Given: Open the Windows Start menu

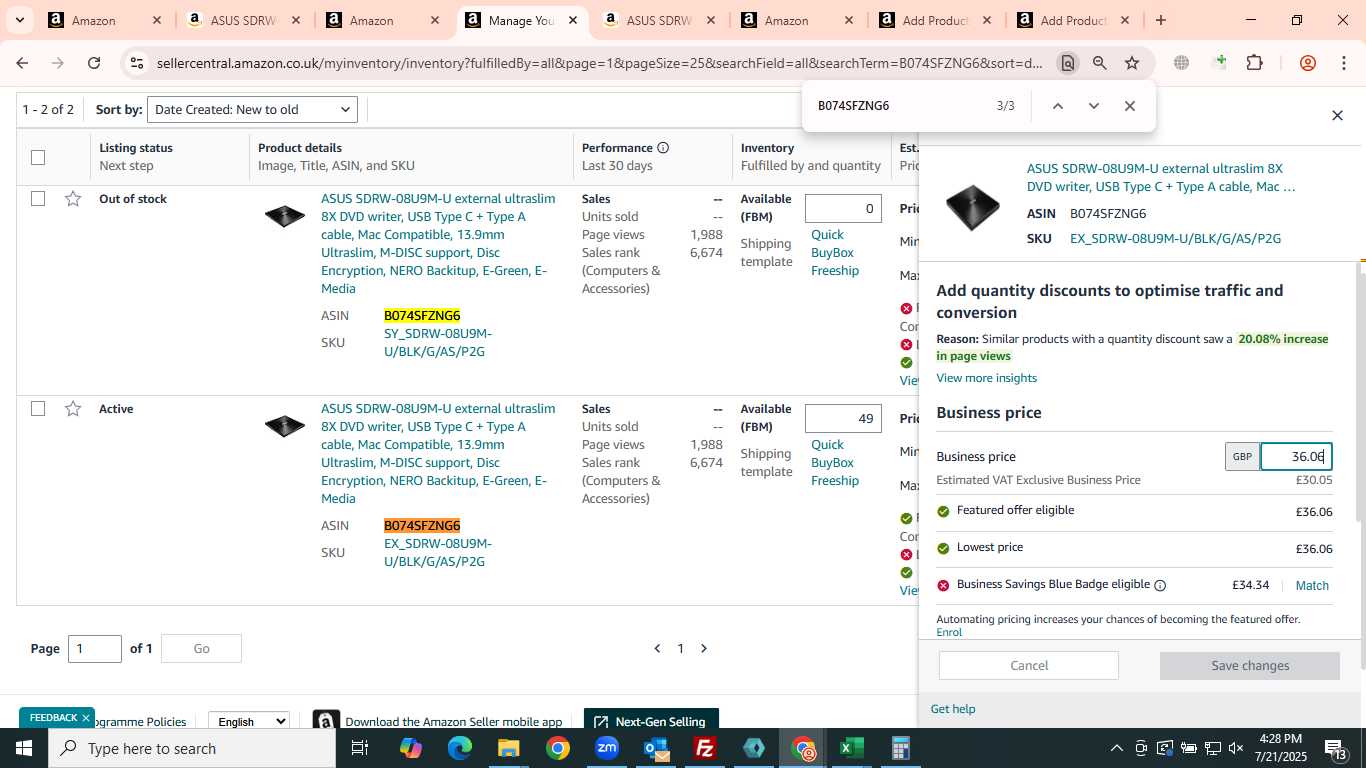Looking at the screenshot, I should tap(23, 748).
